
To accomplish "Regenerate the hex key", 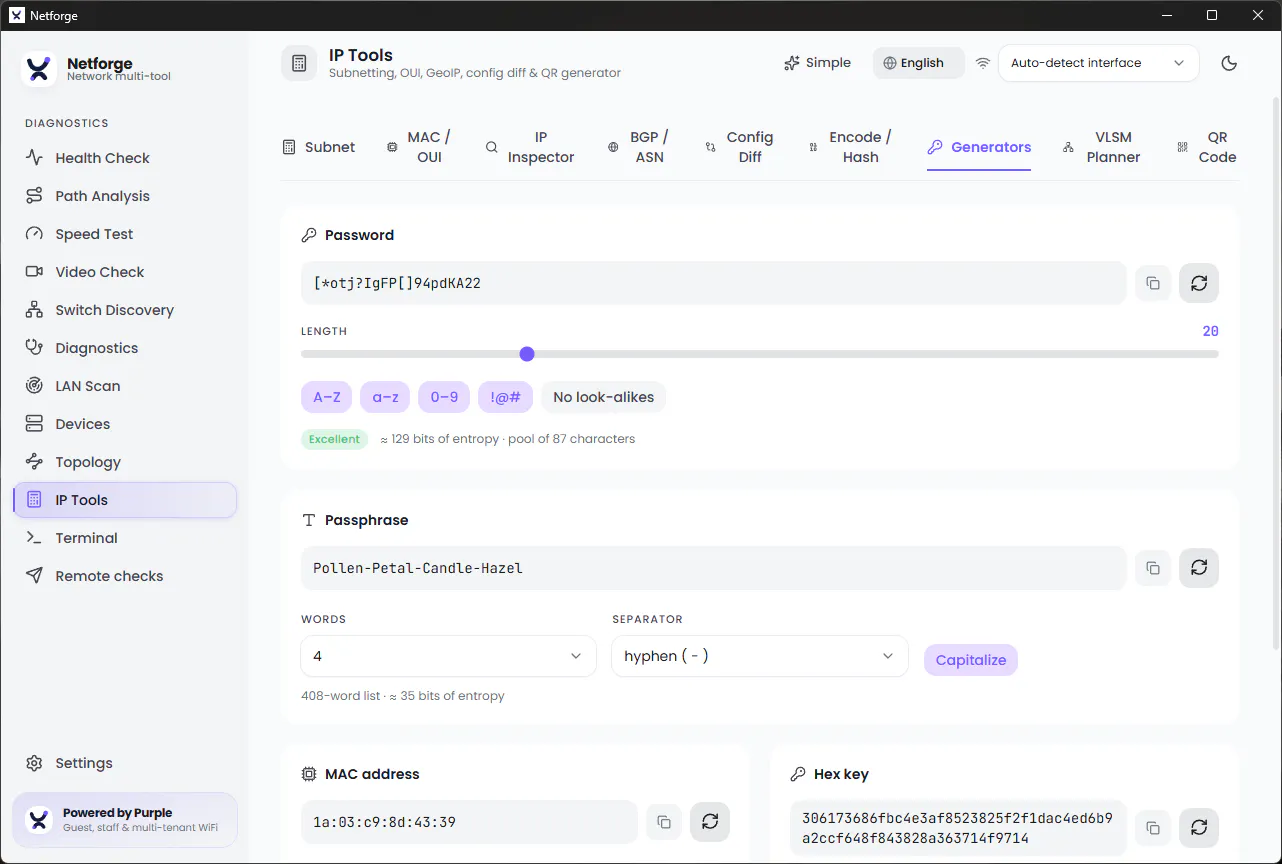I will click(1199, 828).
